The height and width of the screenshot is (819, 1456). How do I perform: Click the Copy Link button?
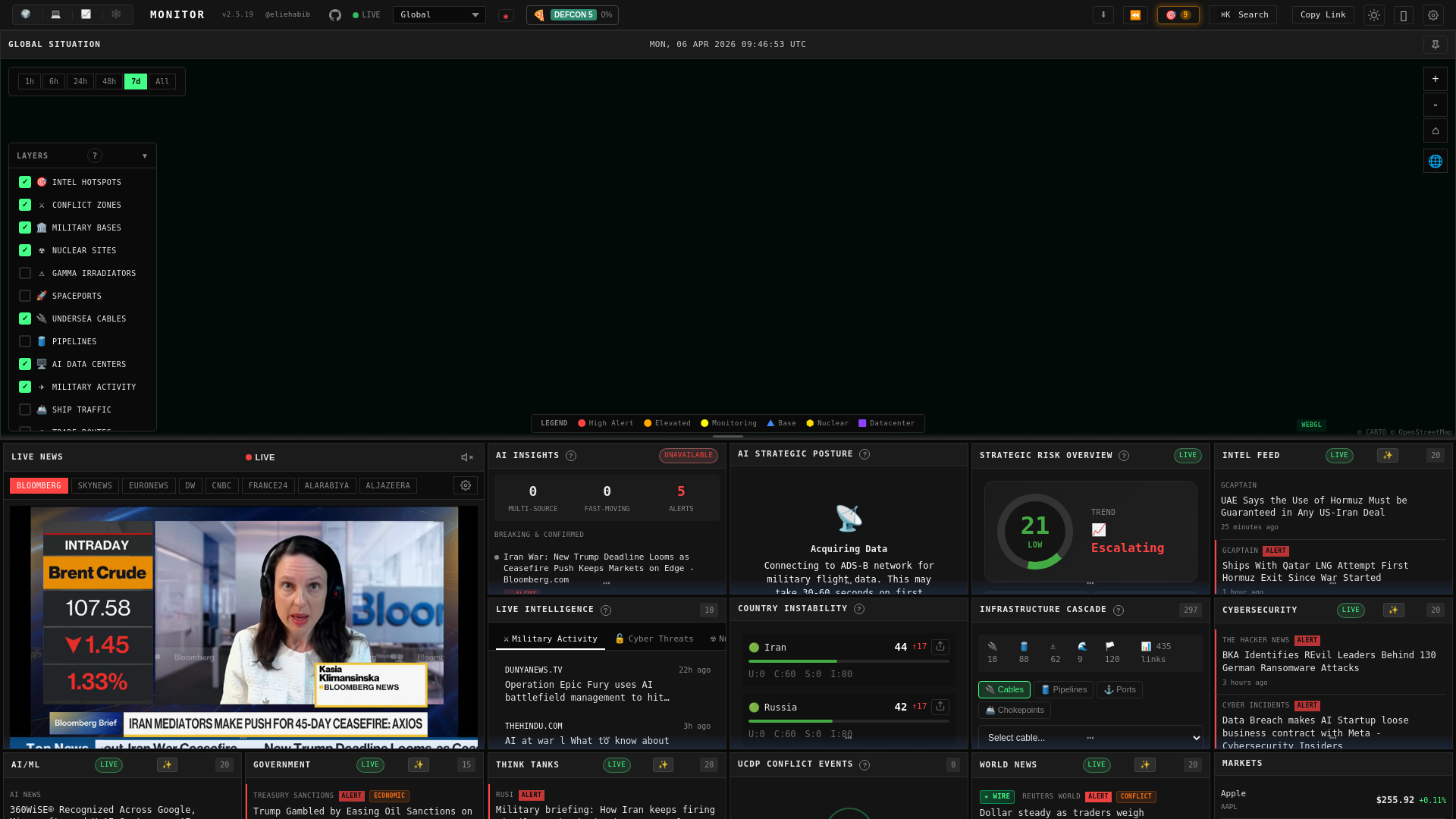pyautogui.click(x=1323, y=15)
